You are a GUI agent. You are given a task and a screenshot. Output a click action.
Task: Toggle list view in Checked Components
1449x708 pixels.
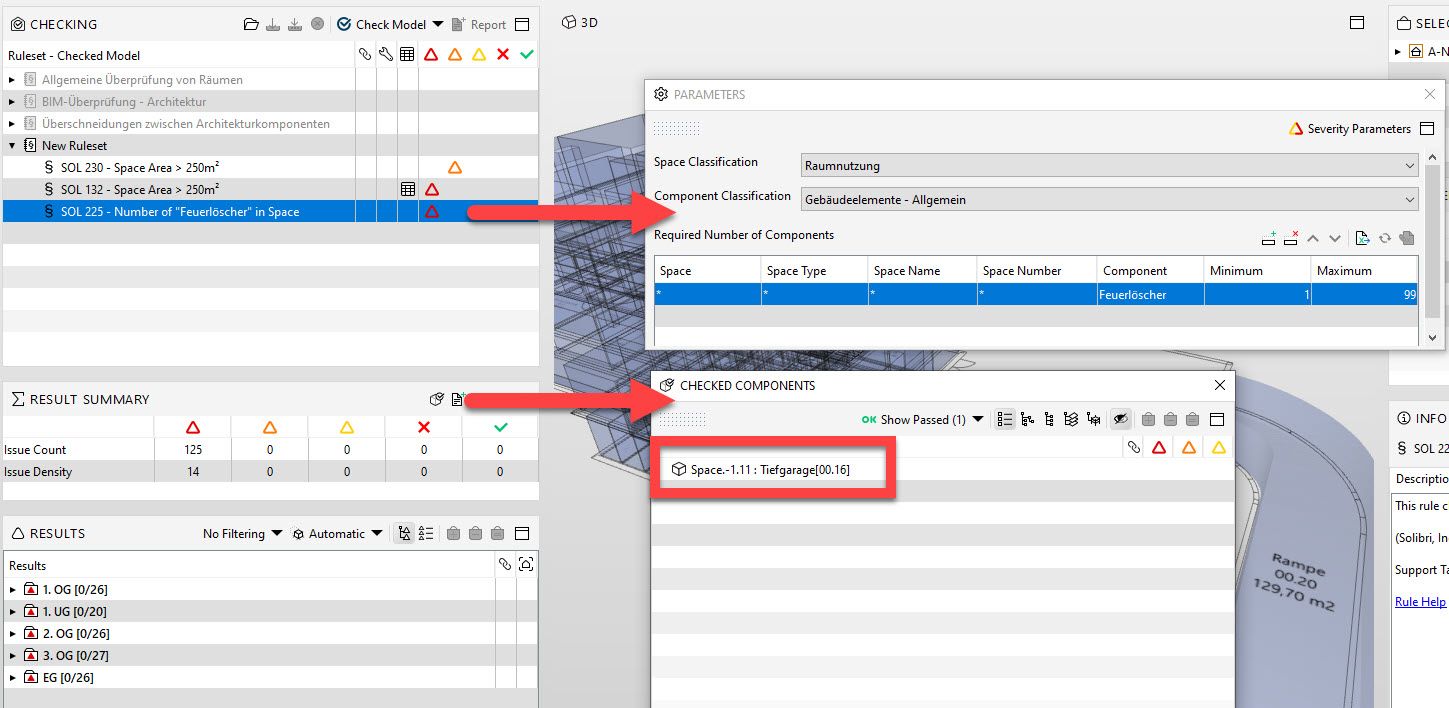1005,419
